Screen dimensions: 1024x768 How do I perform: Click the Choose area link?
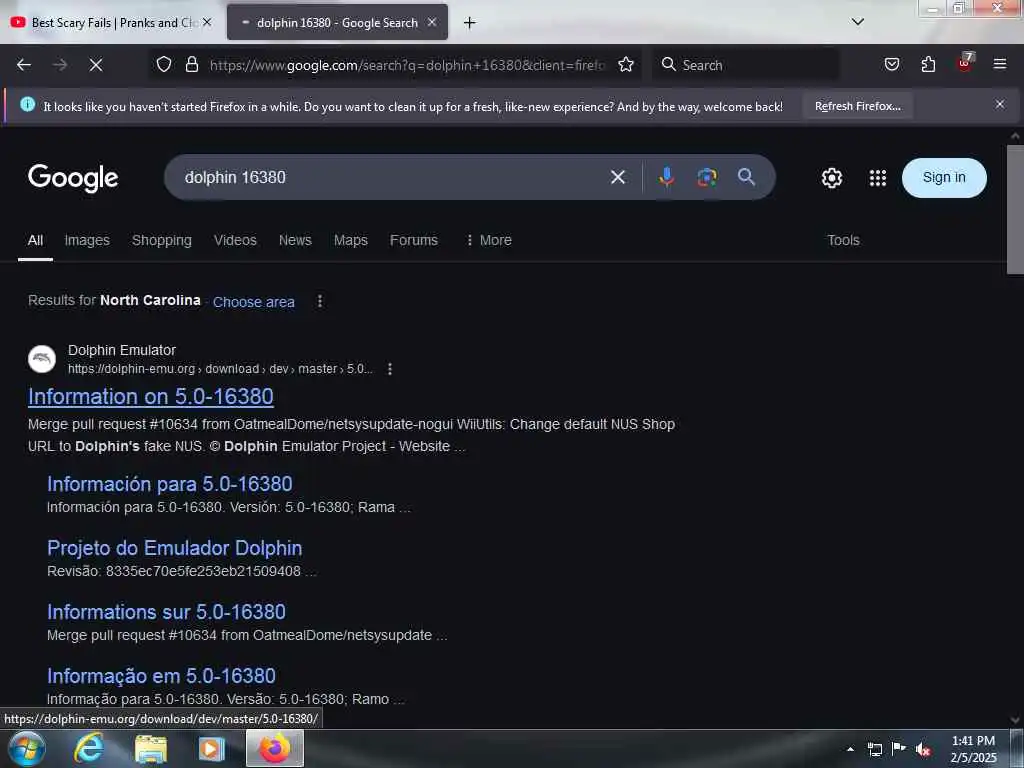click(253, 302)
